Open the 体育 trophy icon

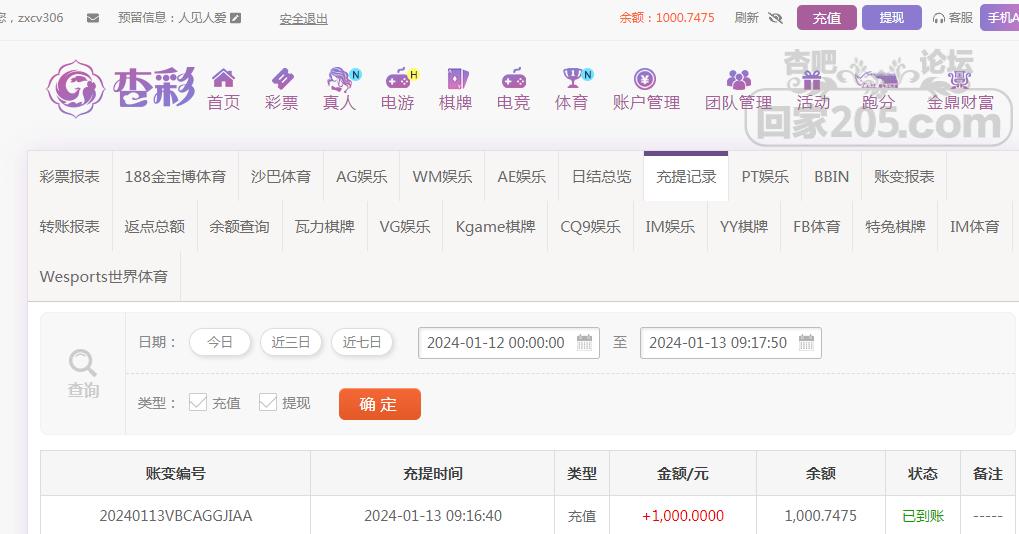[x=571, y=79]
